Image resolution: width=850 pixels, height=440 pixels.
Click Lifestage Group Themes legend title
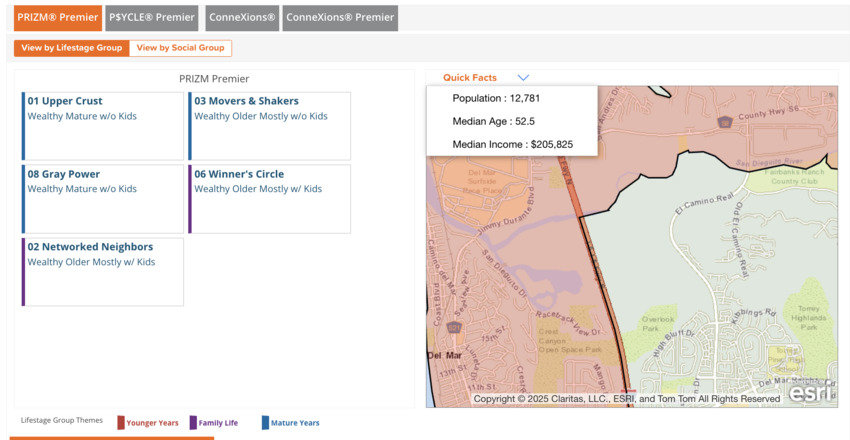[x=62, y=420]
